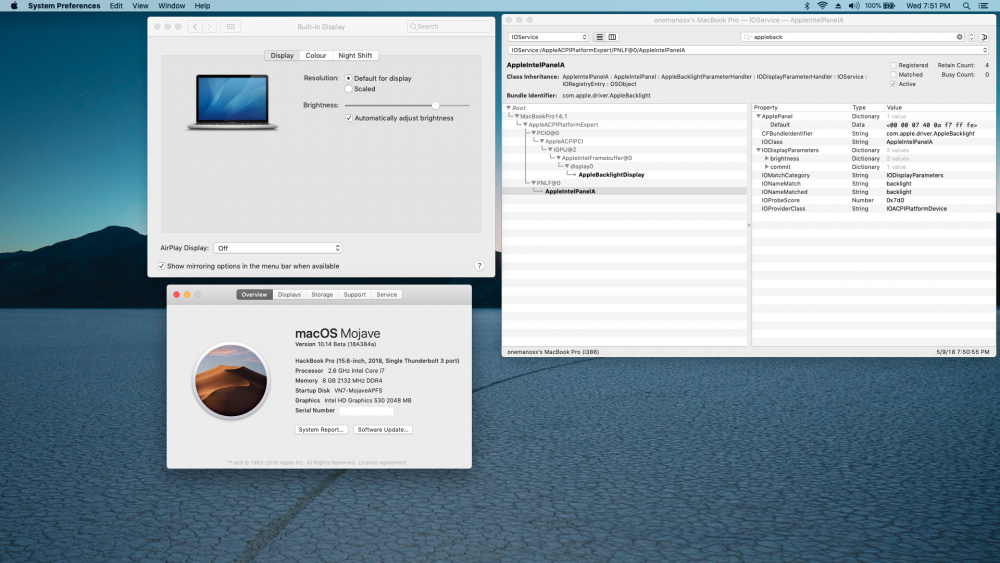Open the Bluetooth menu bar icon
This screenshot has height=563, width=1000.
point(807,6)
